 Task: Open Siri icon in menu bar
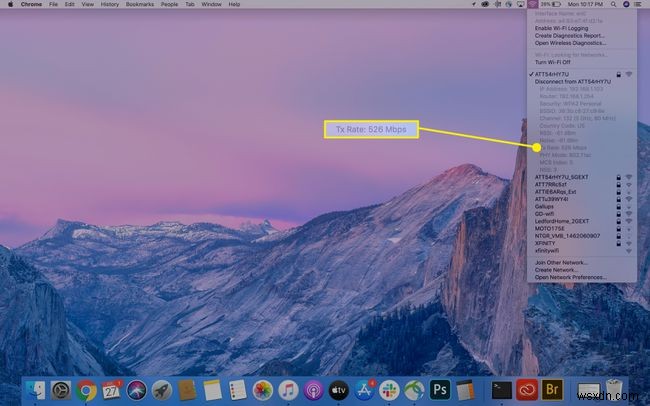pyautogui.click(x=626, y=4)
